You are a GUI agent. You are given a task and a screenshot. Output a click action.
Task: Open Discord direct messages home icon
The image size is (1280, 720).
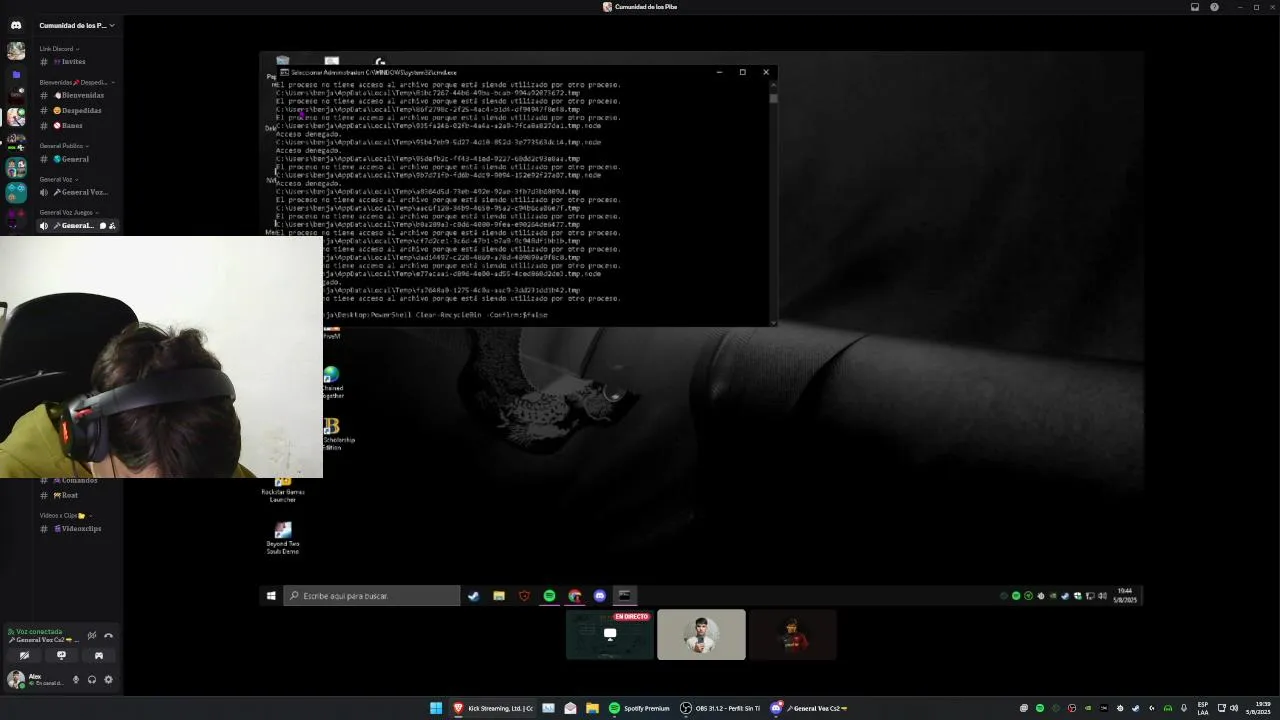(16, 25)
